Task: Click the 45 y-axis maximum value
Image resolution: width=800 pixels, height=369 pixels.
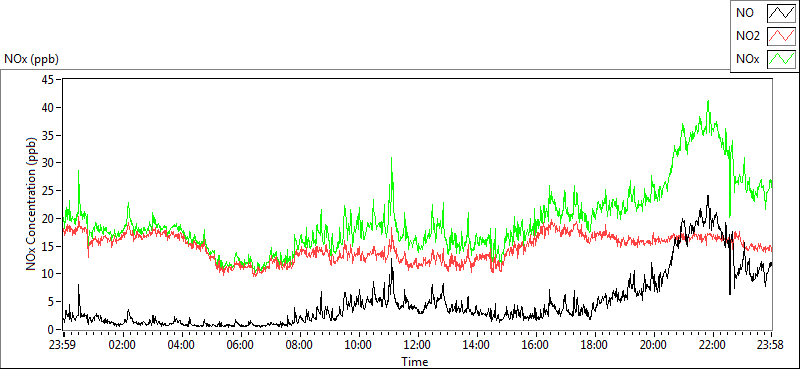Action: [x=49, y=80]
